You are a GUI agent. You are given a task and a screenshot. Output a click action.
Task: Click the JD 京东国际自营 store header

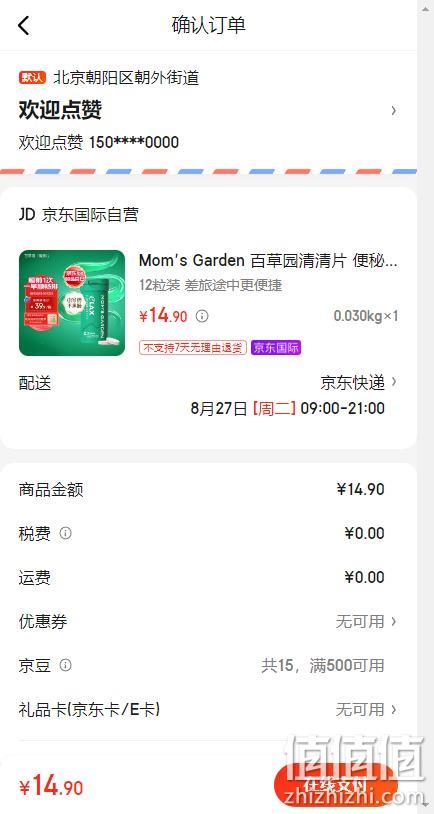79,214
